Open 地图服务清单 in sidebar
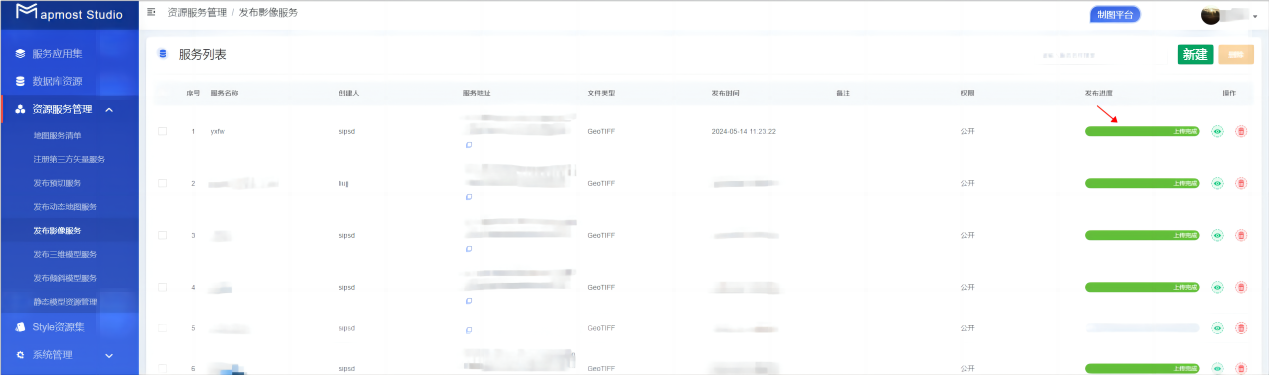This screenshot has height=375, width=1269. coord(57,135)
